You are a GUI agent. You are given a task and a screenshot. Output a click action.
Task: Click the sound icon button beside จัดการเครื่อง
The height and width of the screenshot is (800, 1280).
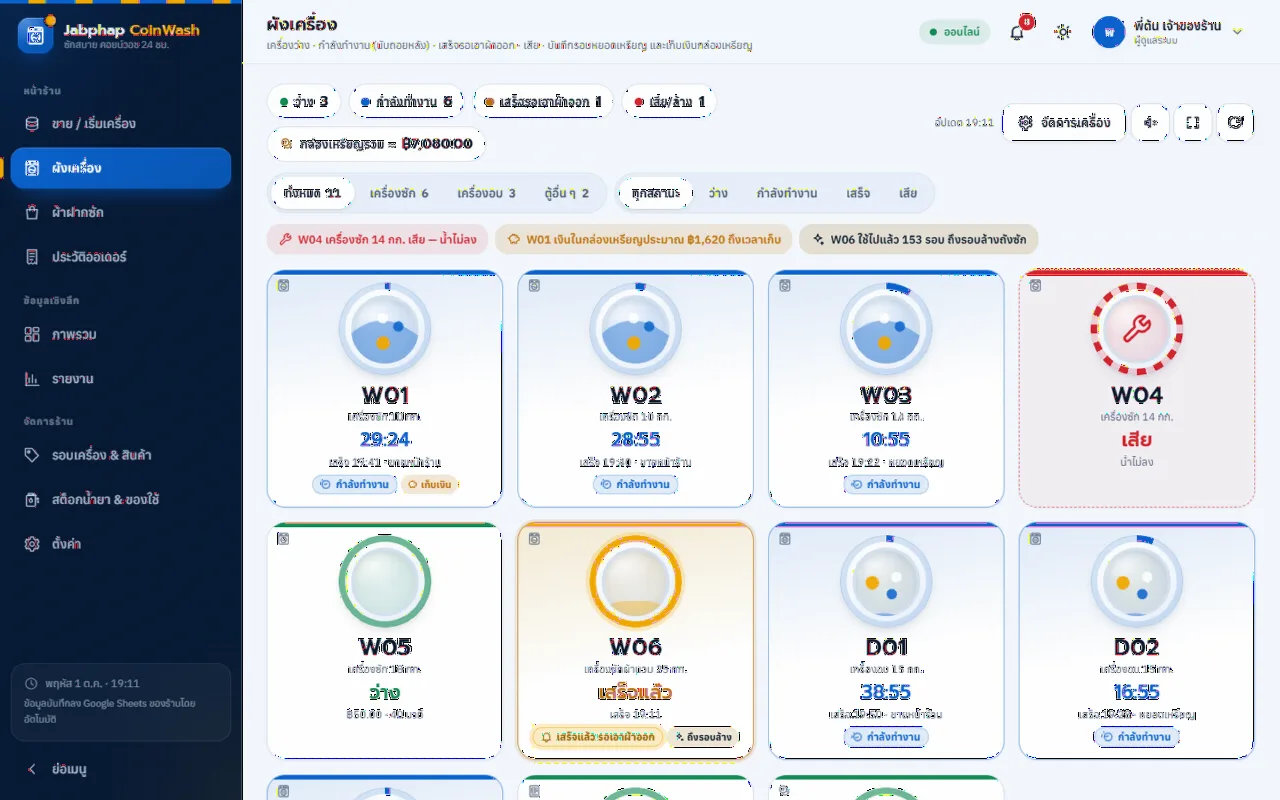point(1151,122)
